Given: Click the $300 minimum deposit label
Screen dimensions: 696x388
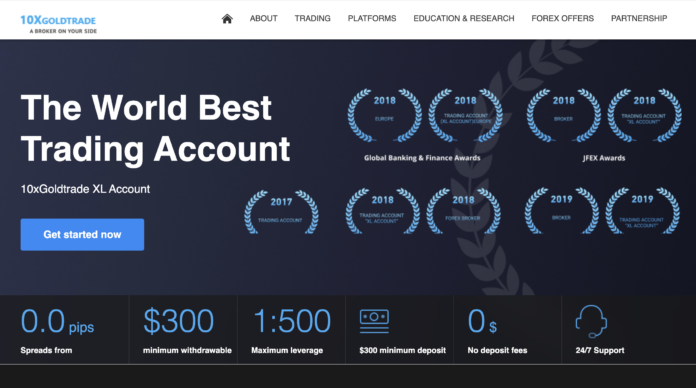Looking at the screenshot, I should pos(403,350).
